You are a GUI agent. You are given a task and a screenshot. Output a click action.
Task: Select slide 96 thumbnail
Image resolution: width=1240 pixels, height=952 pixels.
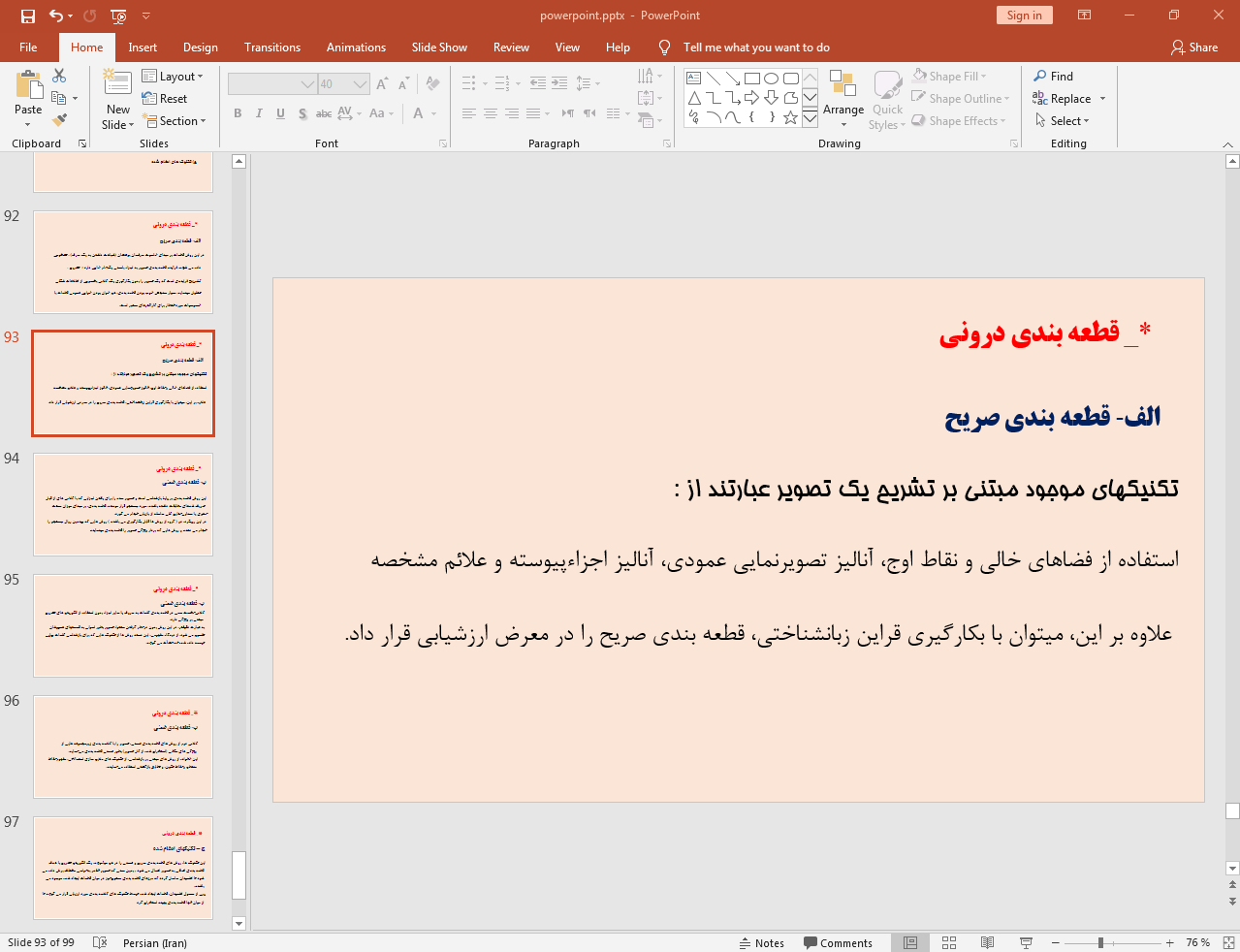point(123,746)
